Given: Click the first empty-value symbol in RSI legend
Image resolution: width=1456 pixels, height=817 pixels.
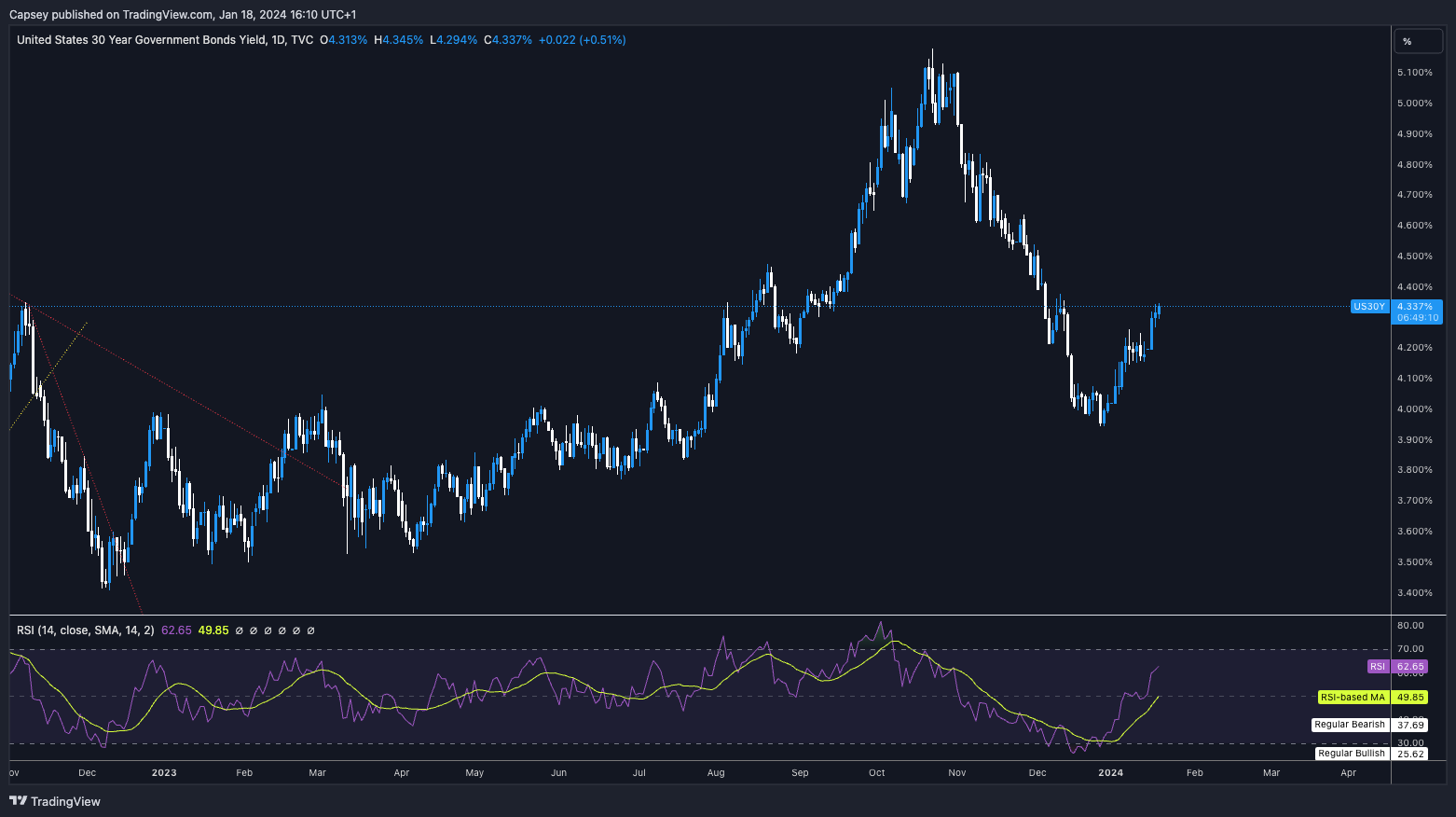Looking at the screenshot, I should (x=239, y=630).
